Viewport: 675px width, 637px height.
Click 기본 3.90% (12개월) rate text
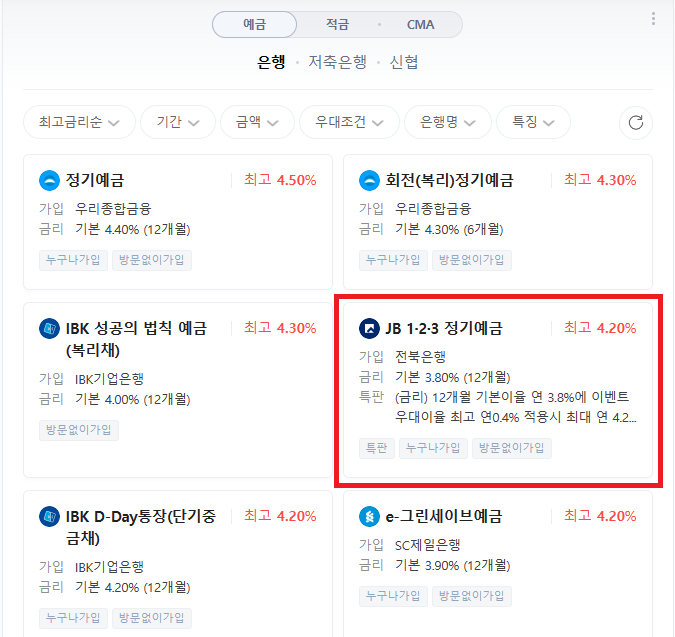pos(452,566)
